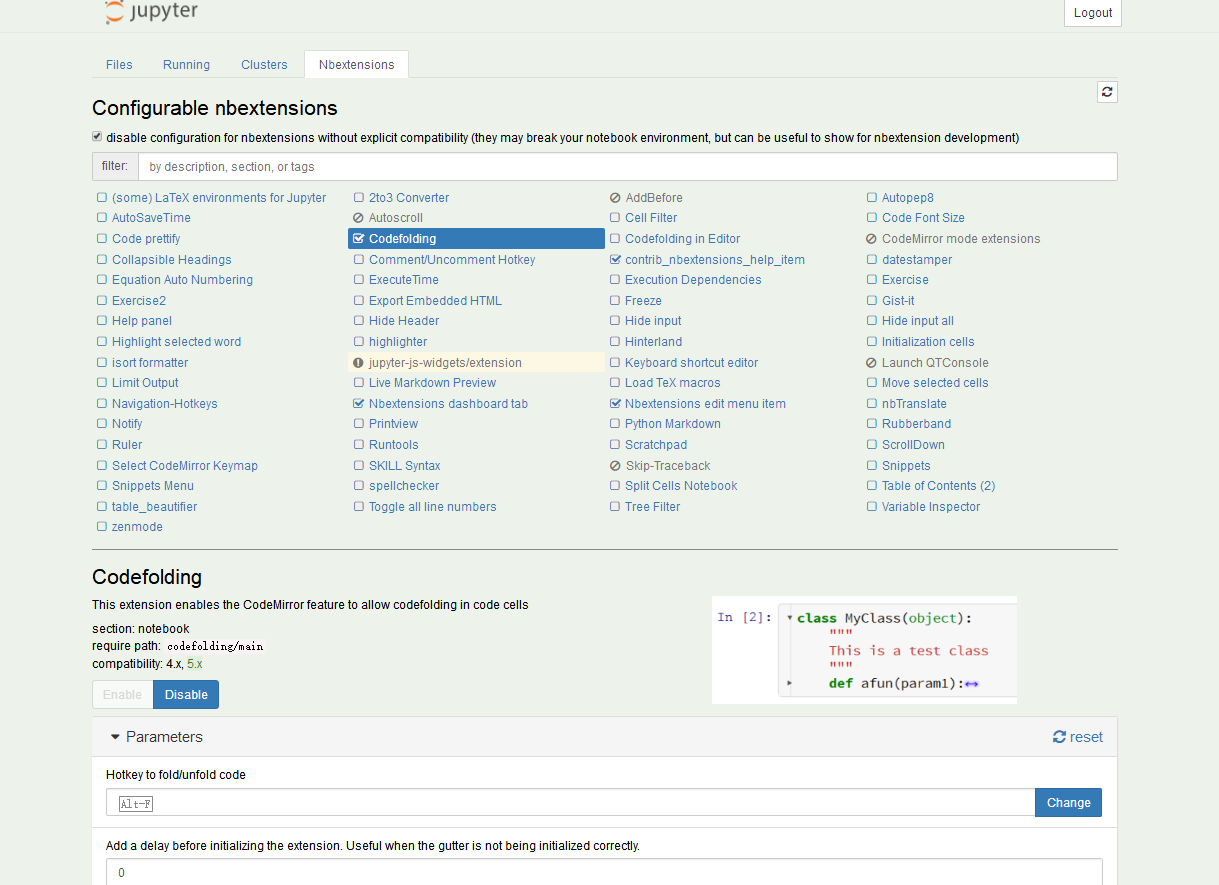Open the Files tab
This screenshot has height=885, width=1219.
click(119, 65)
